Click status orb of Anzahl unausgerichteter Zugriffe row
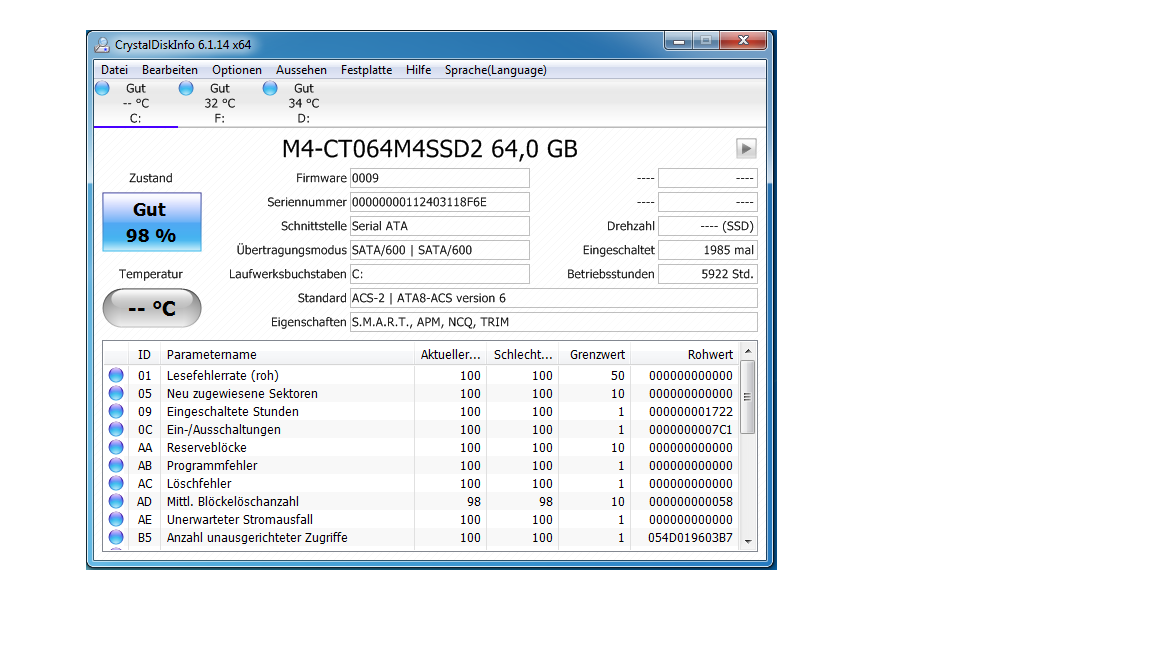This screenshot has width=1152, height=648. (116, 537)
